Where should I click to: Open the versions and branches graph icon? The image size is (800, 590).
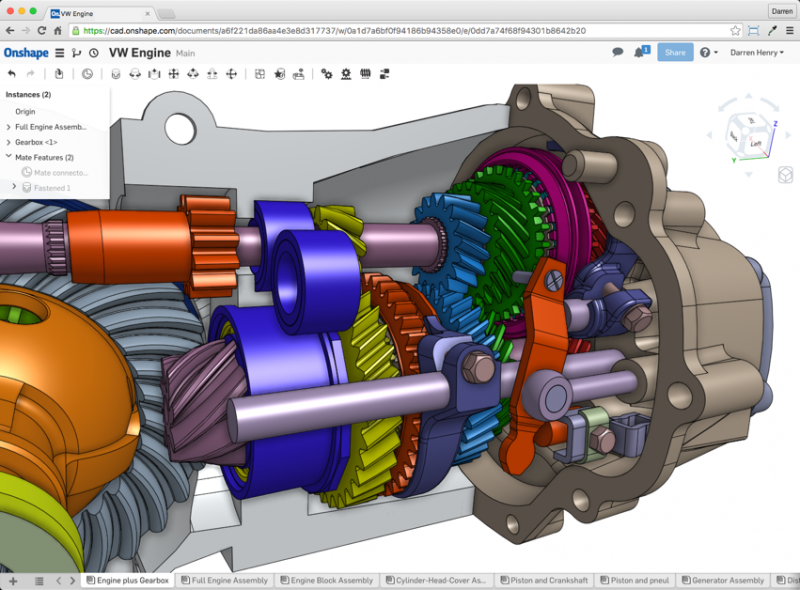(77, 53)
